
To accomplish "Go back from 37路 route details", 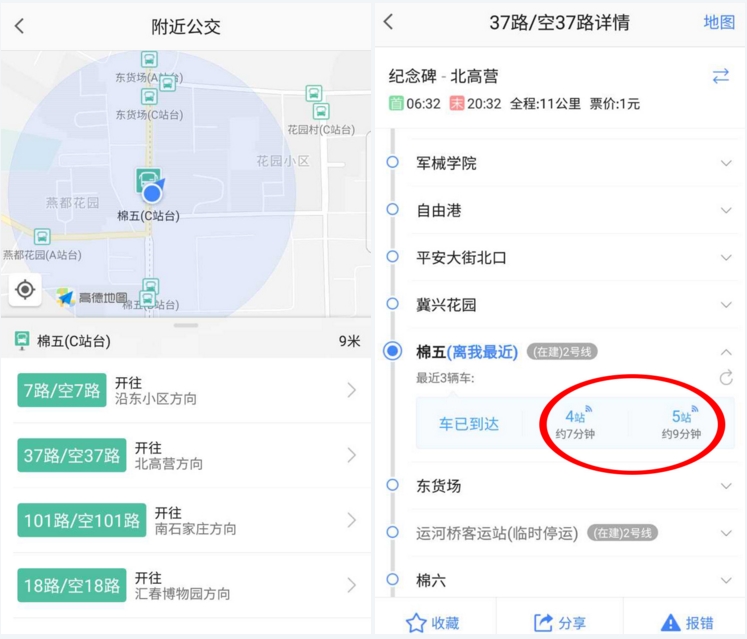I will coord(389,23).
